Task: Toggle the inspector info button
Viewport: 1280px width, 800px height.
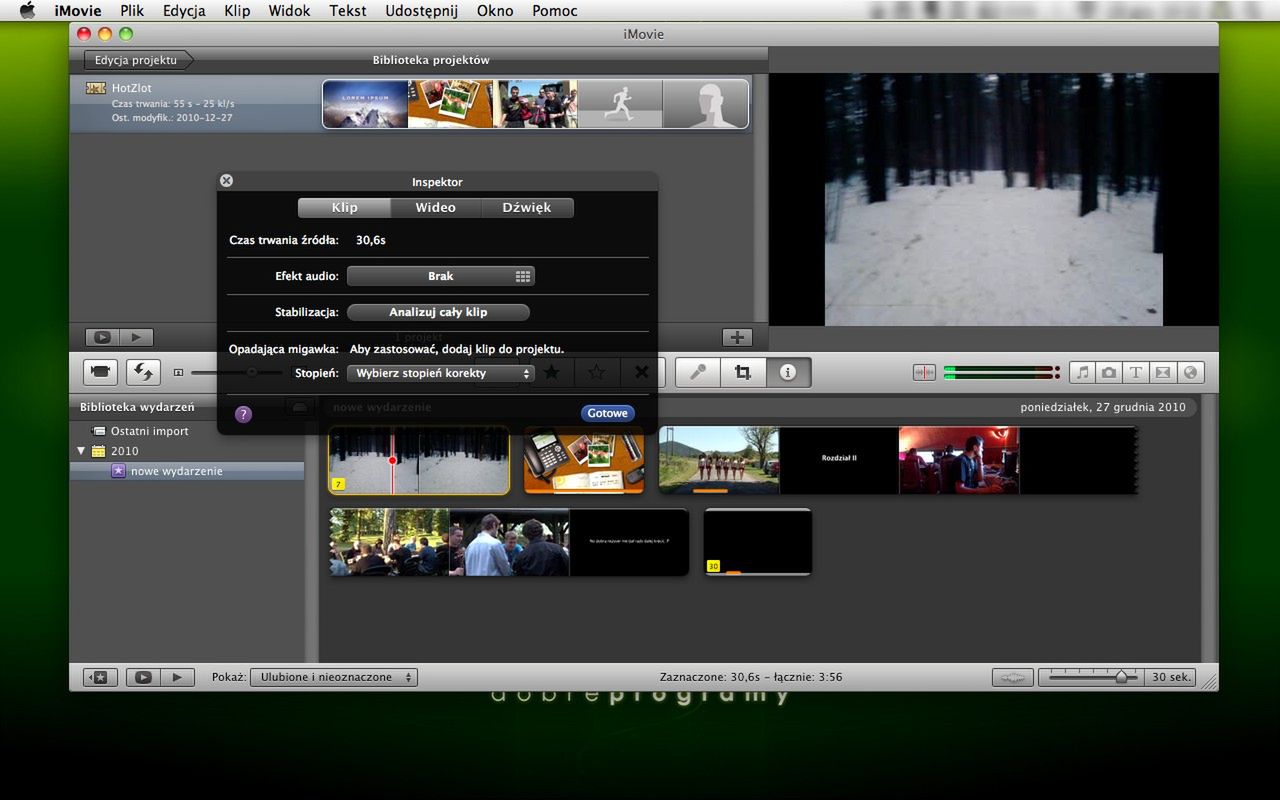Action: [788, 372]
